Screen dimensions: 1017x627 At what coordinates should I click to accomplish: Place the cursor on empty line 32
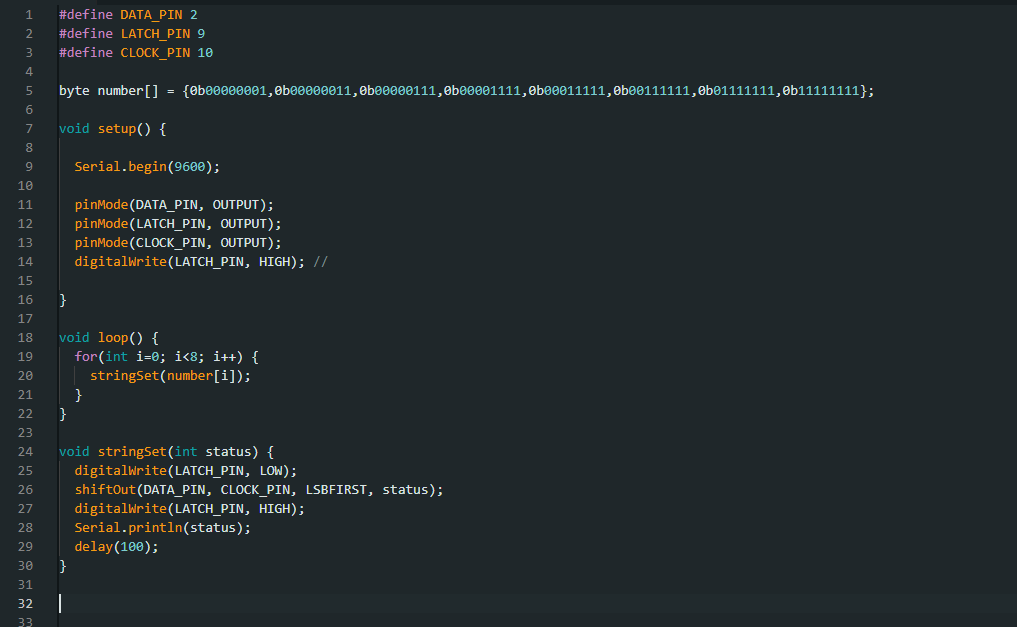point(537,604)
